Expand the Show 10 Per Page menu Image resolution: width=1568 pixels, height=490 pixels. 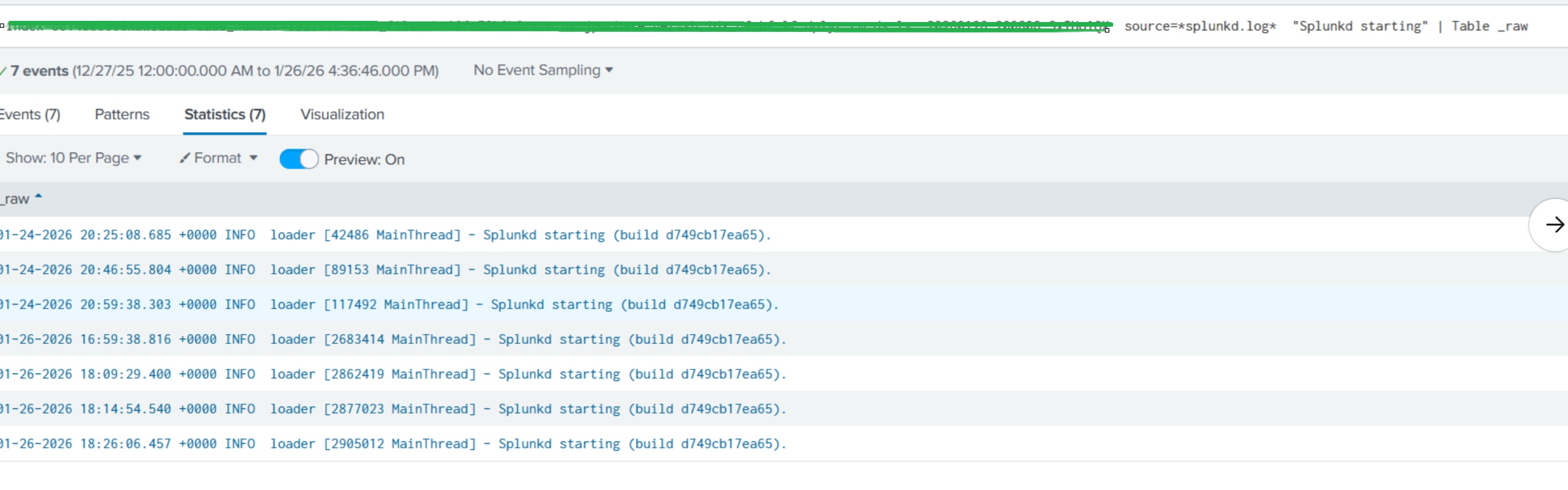pos(73,158)
